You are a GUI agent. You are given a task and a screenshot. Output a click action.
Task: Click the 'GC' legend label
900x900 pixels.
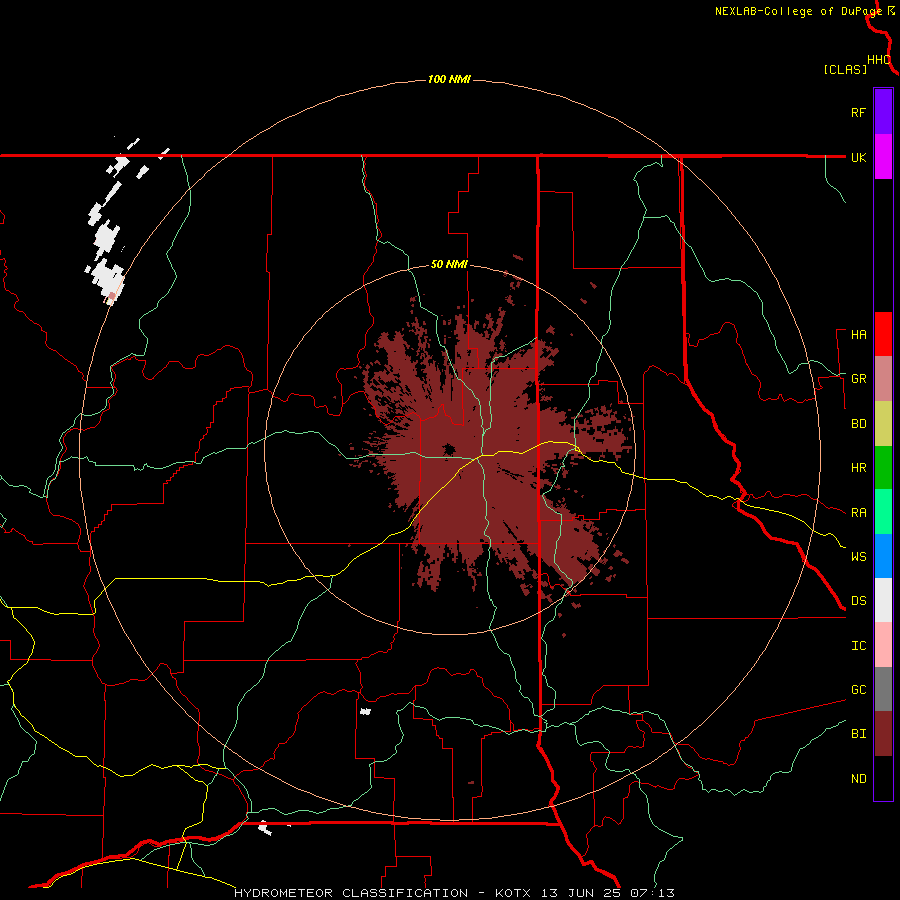tap(858, 690)
